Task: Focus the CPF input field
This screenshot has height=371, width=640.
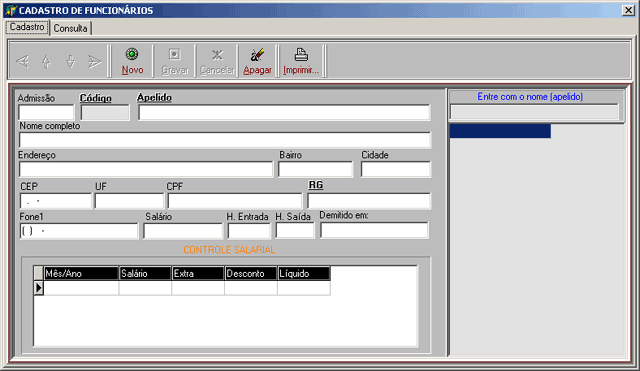Action: point(235,201)
